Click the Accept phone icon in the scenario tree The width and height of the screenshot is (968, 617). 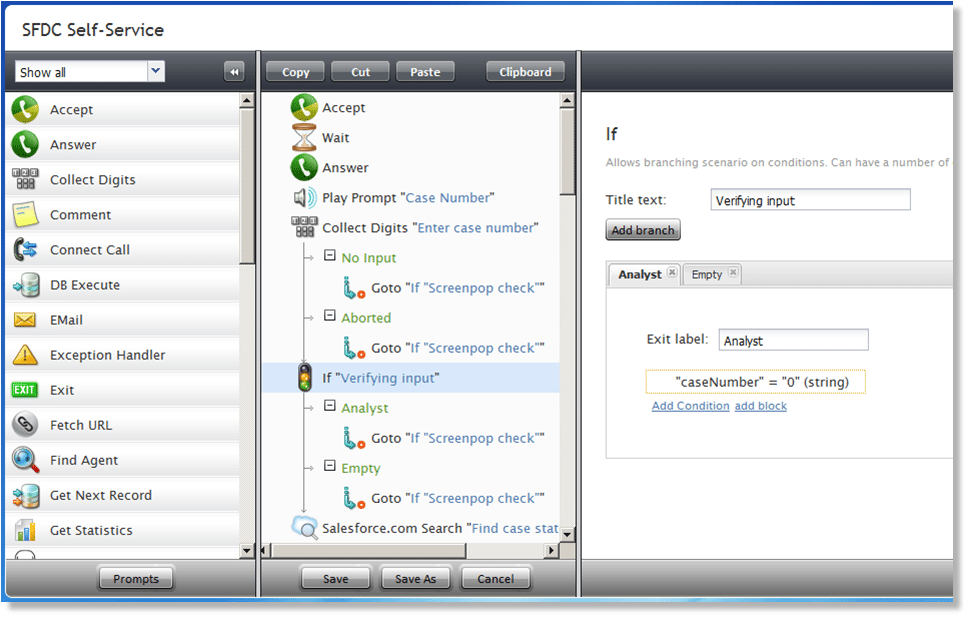(304, 107)
